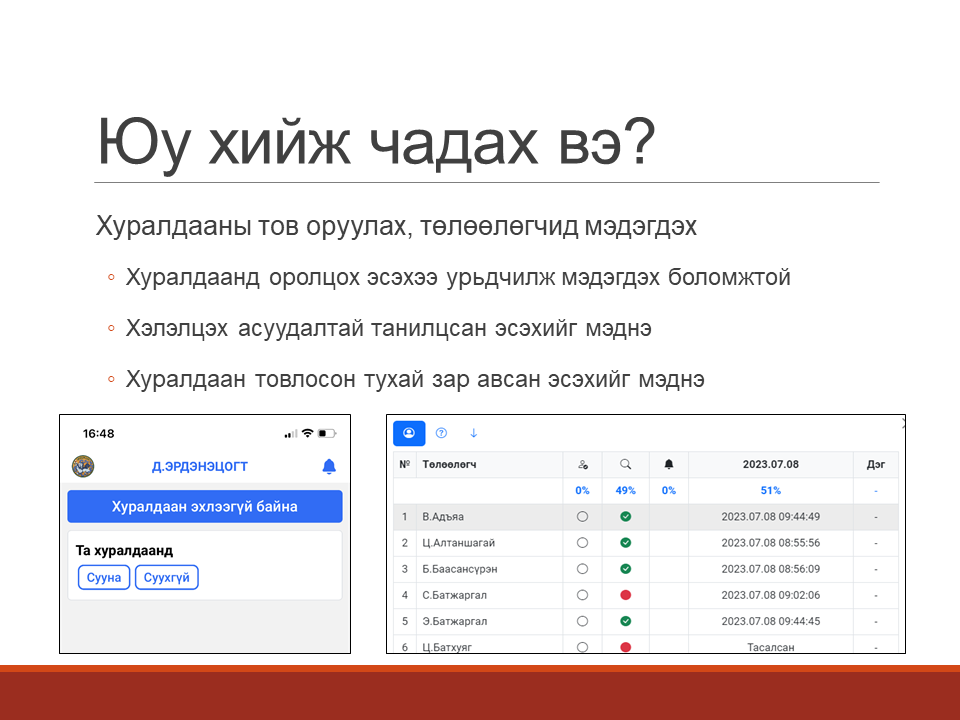Click the 51% attendance percentage
Viewport: 960px width, 720px height.
tap(770, 490)
